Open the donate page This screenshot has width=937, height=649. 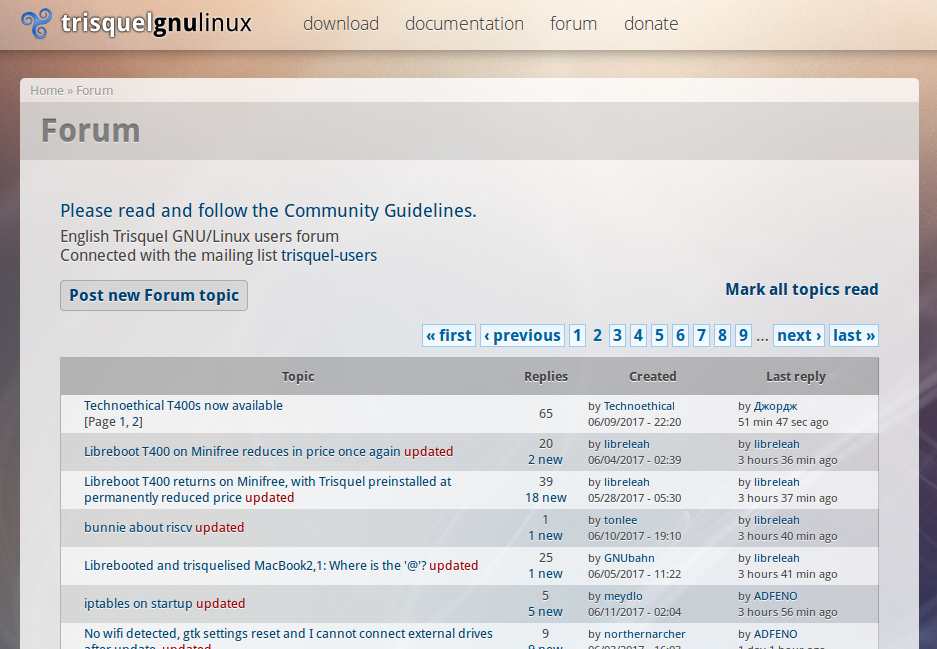651,24
